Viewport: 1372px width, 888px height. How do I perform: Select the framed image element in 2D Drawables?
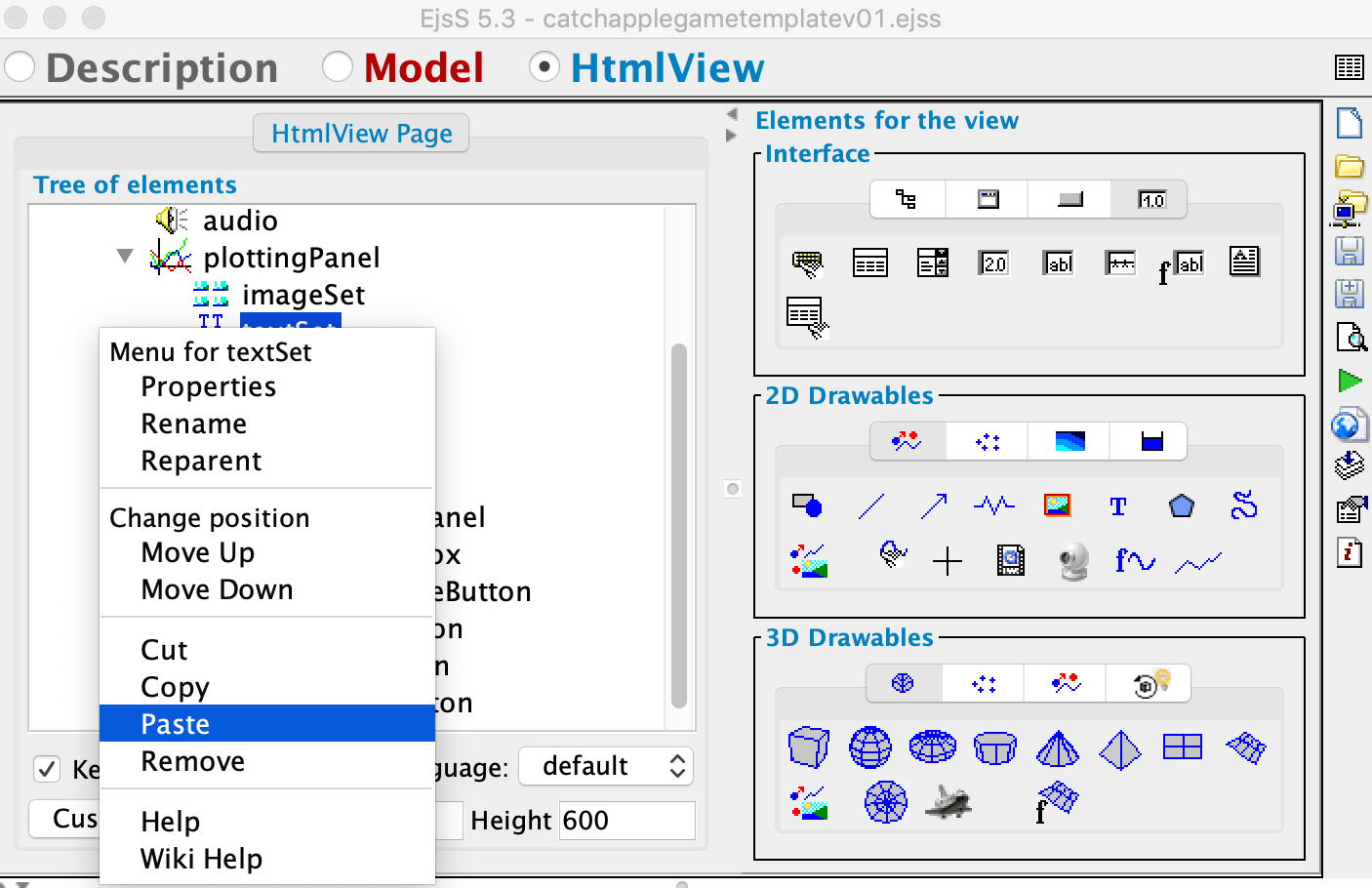(1057, 505)
